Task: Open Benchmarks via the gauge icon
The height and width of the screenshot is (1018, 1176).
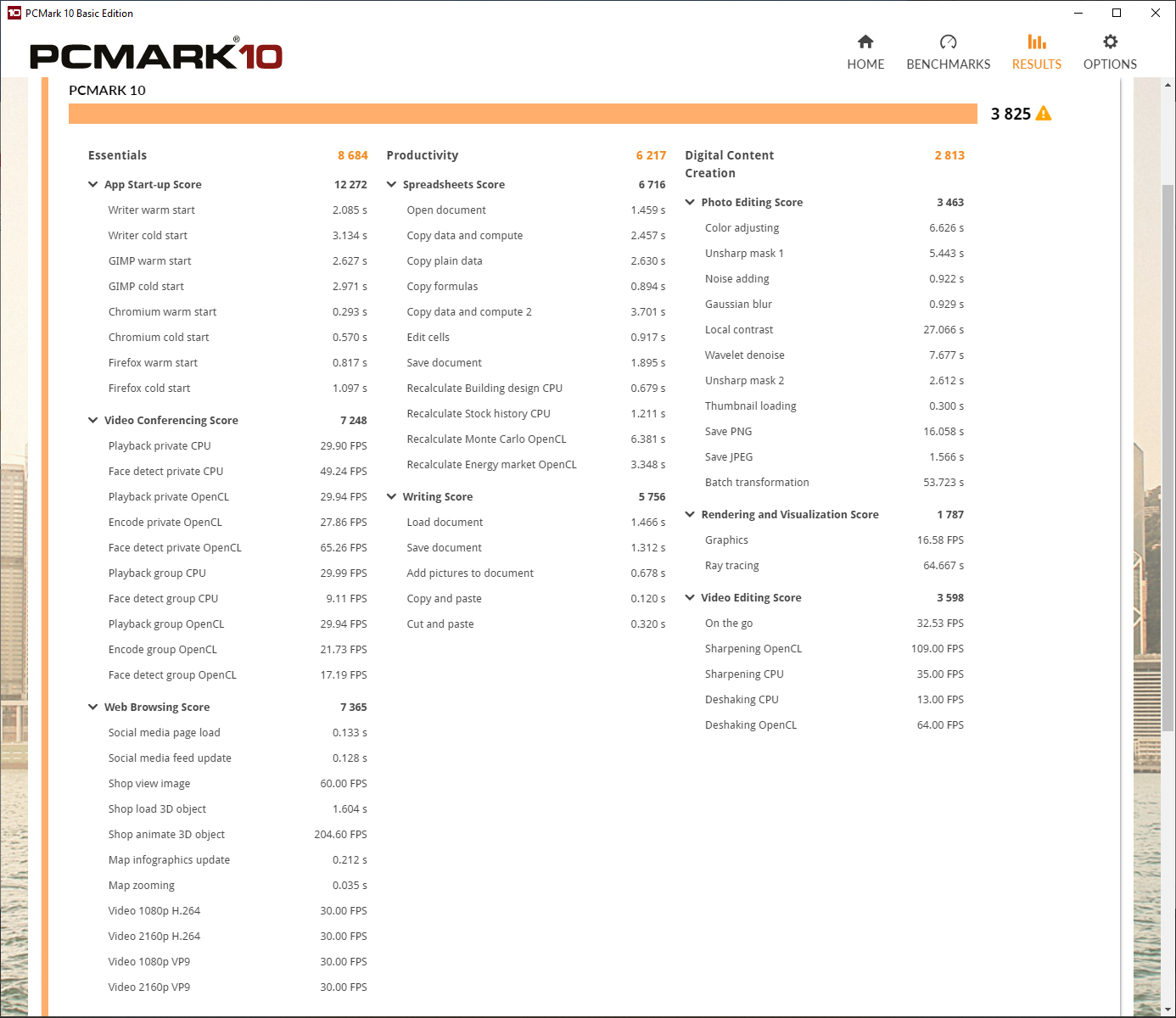Action: tap(948, 42)
